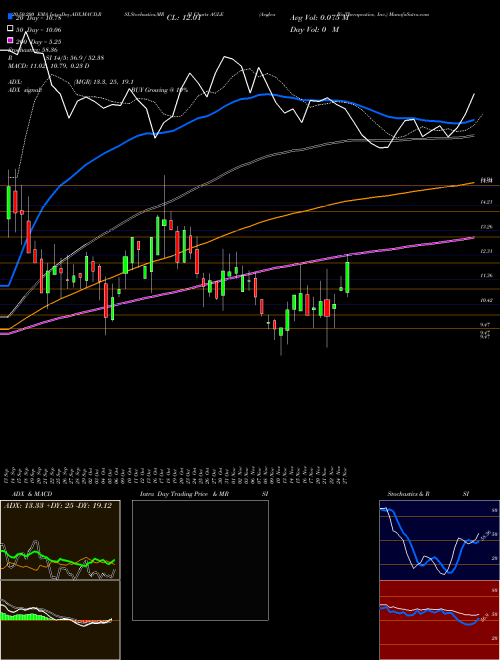The image size is (500, 660).
Task: Select the '20 Day = 10.78' legend text
Action: tap(38, 18)
